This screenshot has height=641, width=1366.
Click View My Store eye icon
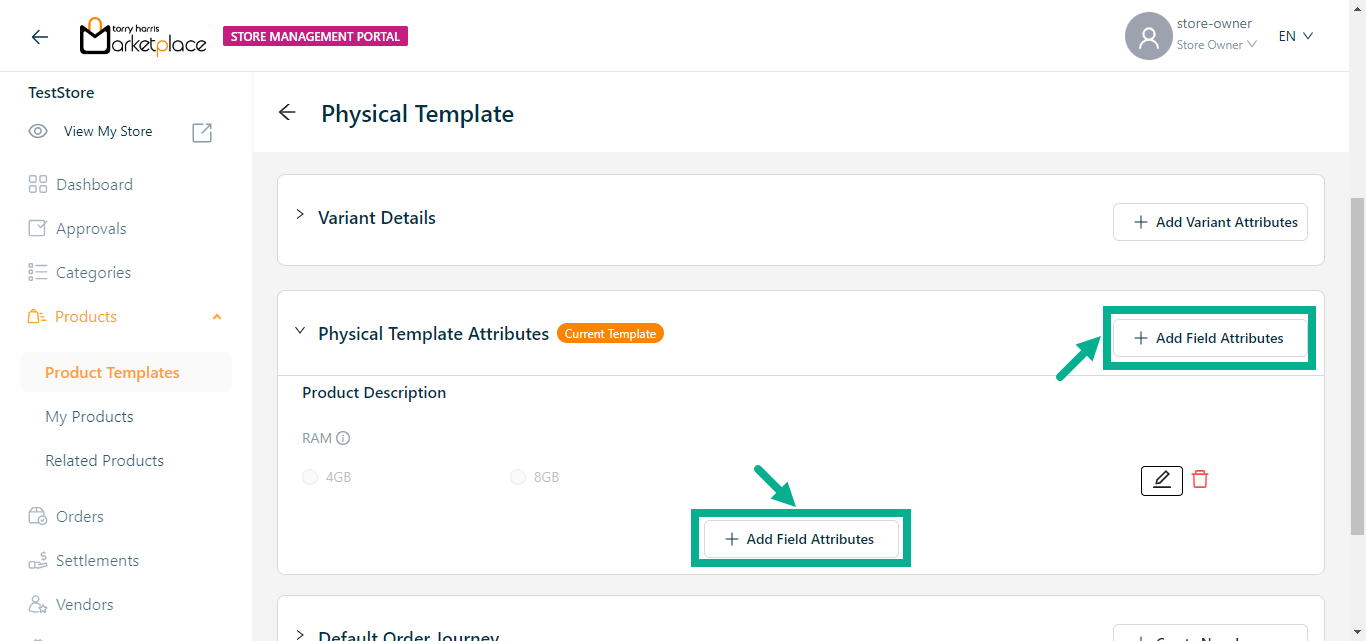(38, 131)
